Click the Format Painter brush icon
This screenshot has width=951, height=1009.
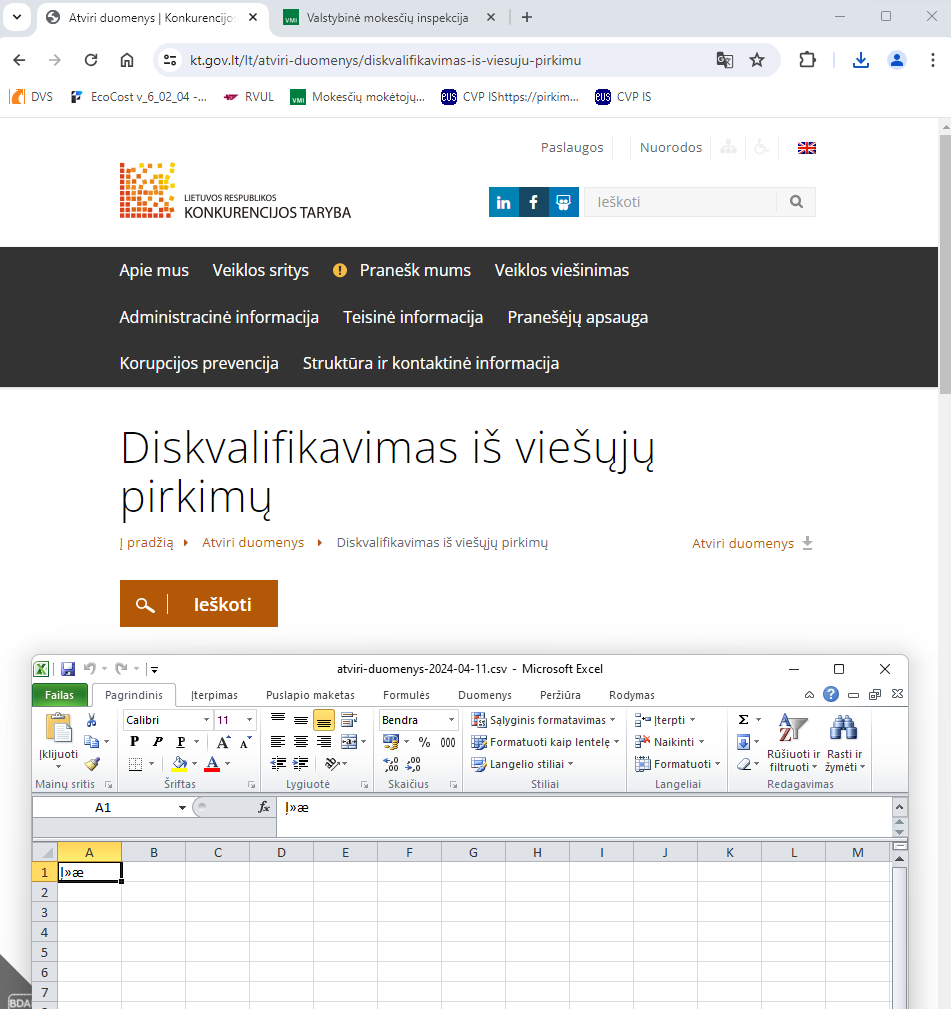click(92, 764)
